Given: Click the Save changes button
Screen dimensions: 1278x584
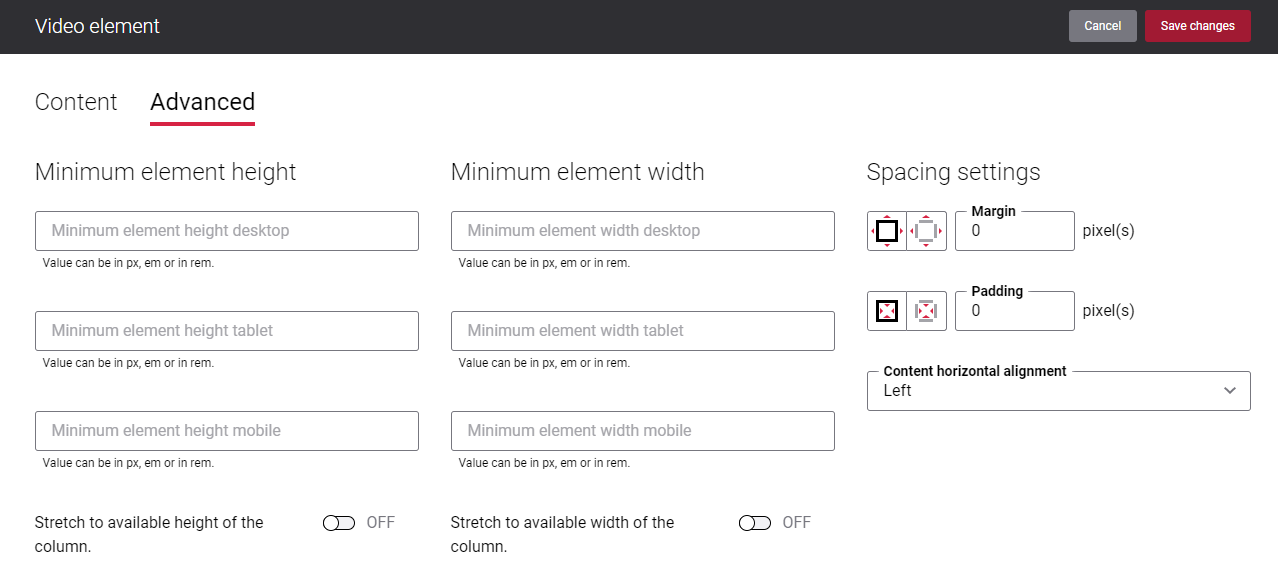Looking at the screenshot, I should point(1198,26).
